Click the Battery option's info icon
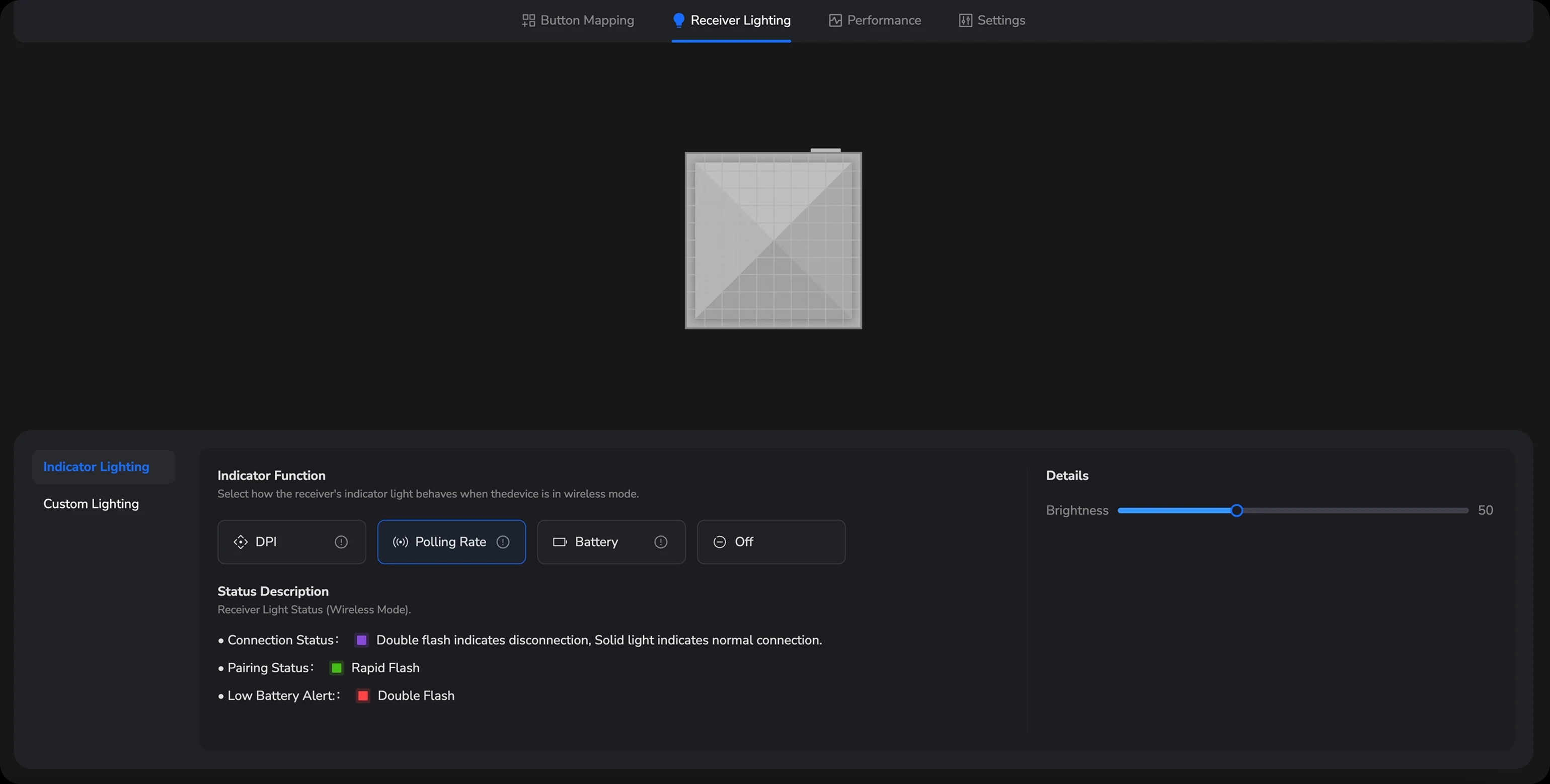Viewport: 1550px width, 784px height. 661,541
